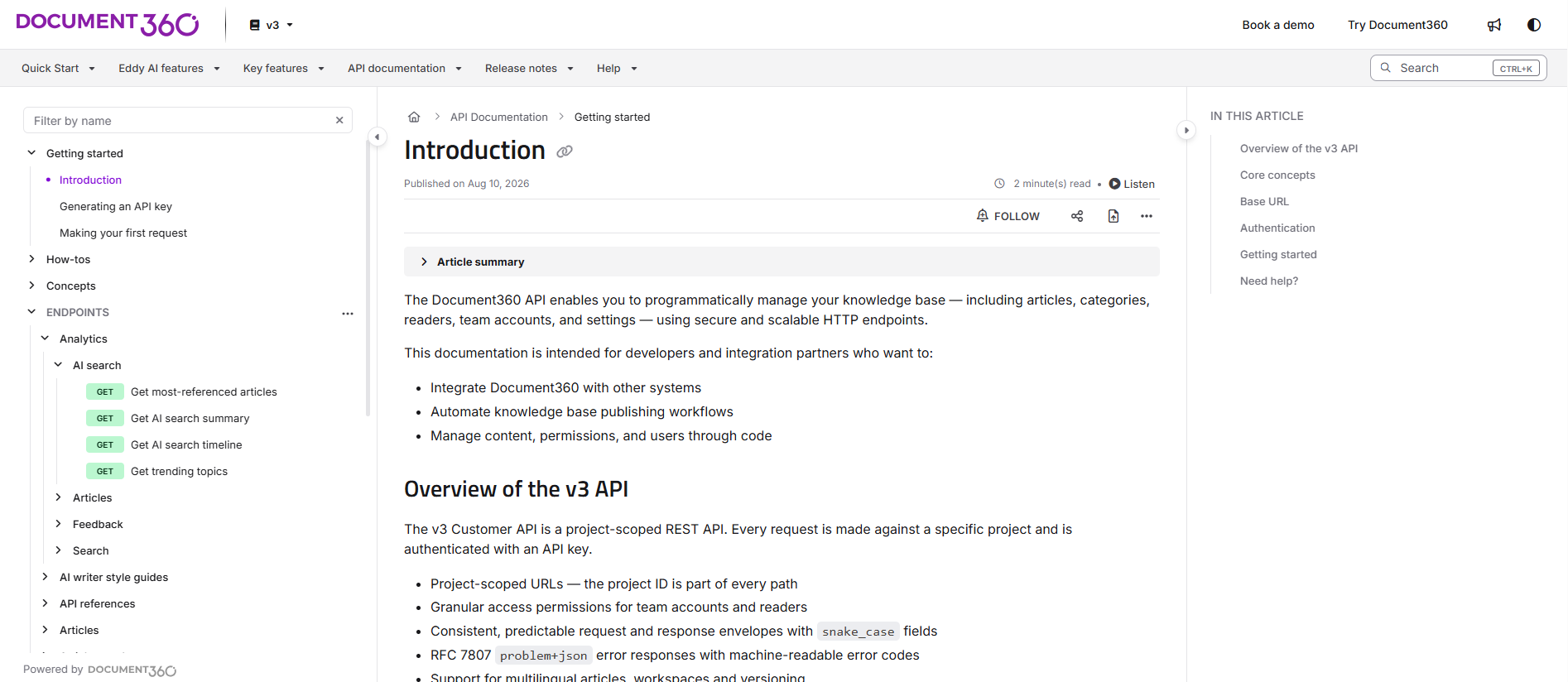Open the Release notes dropdown

pyautogui.click(x=529, y=69)
